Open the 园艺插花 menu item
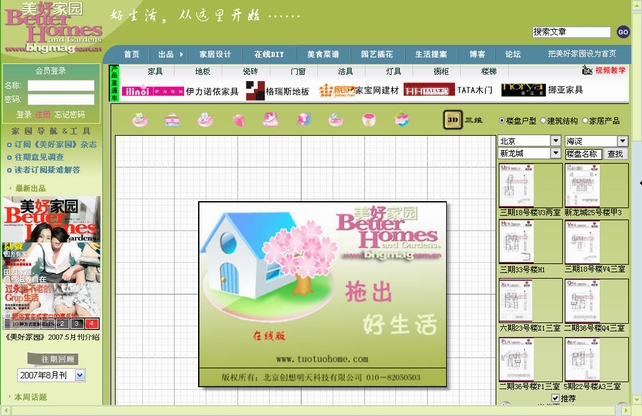Viewport: 642px width, 416px height. pos(377,54)
